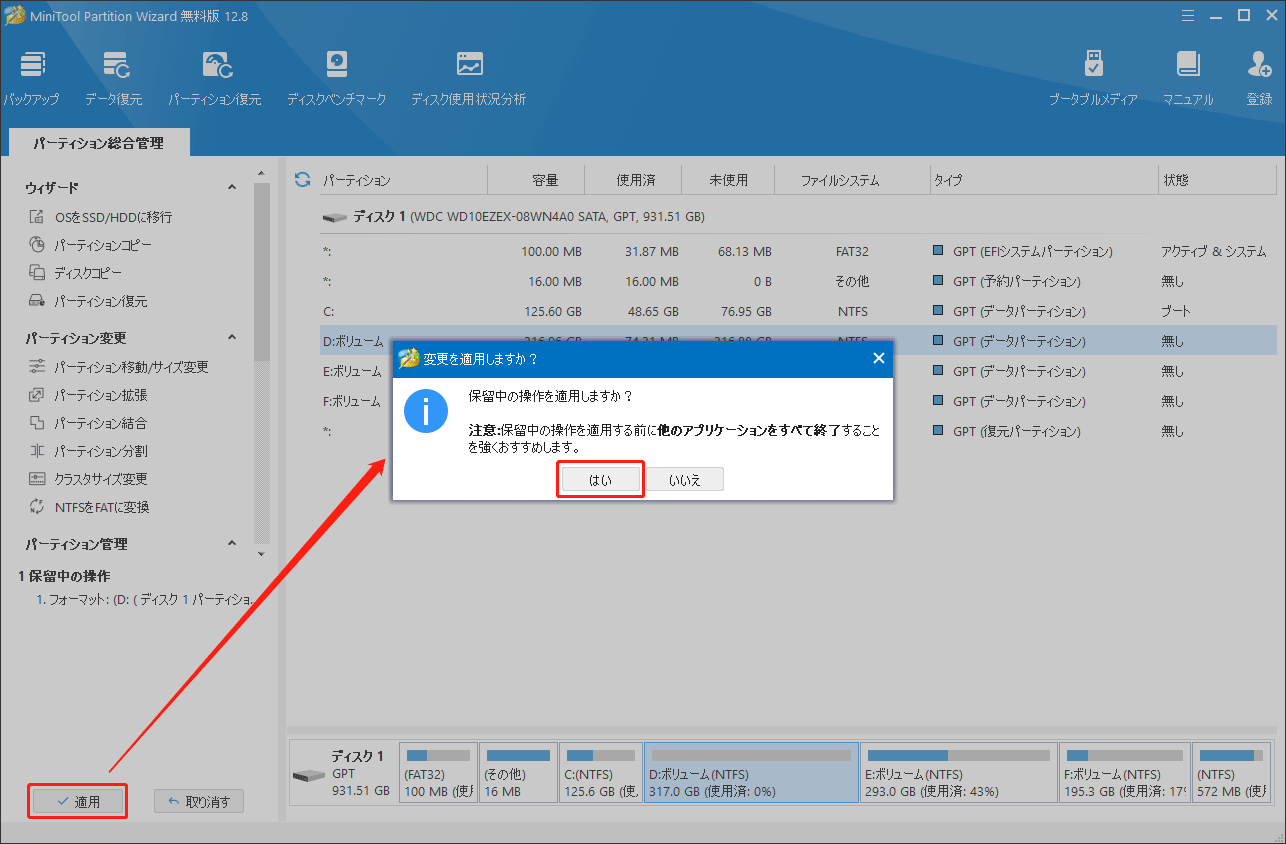Choose パーティション分割
Image resolution: width=1286 pixels, height=844 pixels.
[87, 451]
